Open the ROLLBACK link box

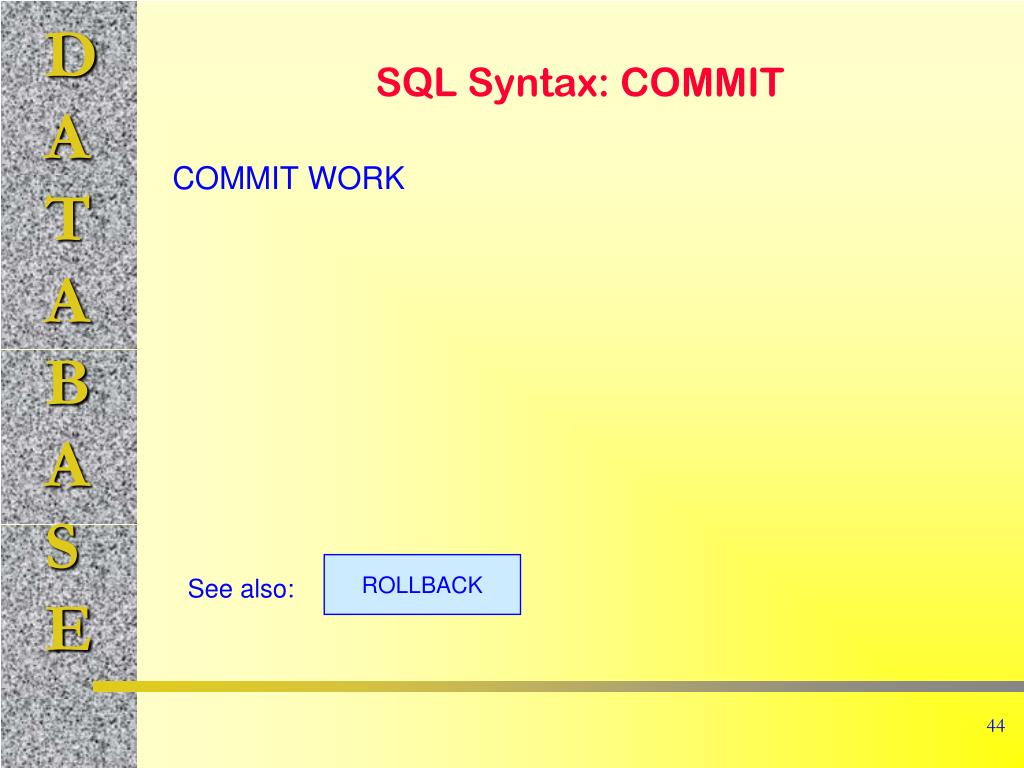[422, 584]
